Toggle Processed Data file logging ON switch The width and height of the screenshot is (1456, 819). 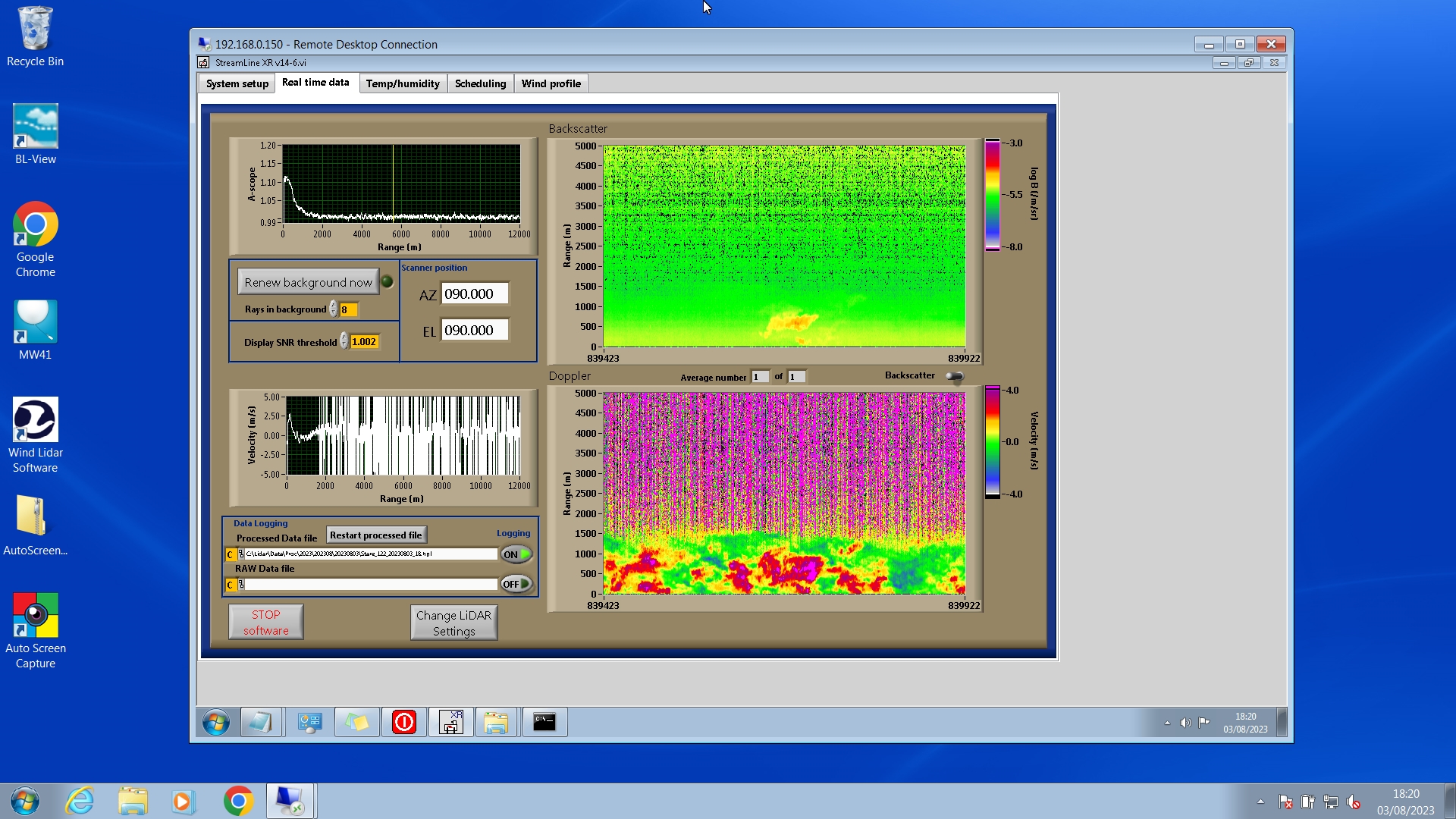516,554
